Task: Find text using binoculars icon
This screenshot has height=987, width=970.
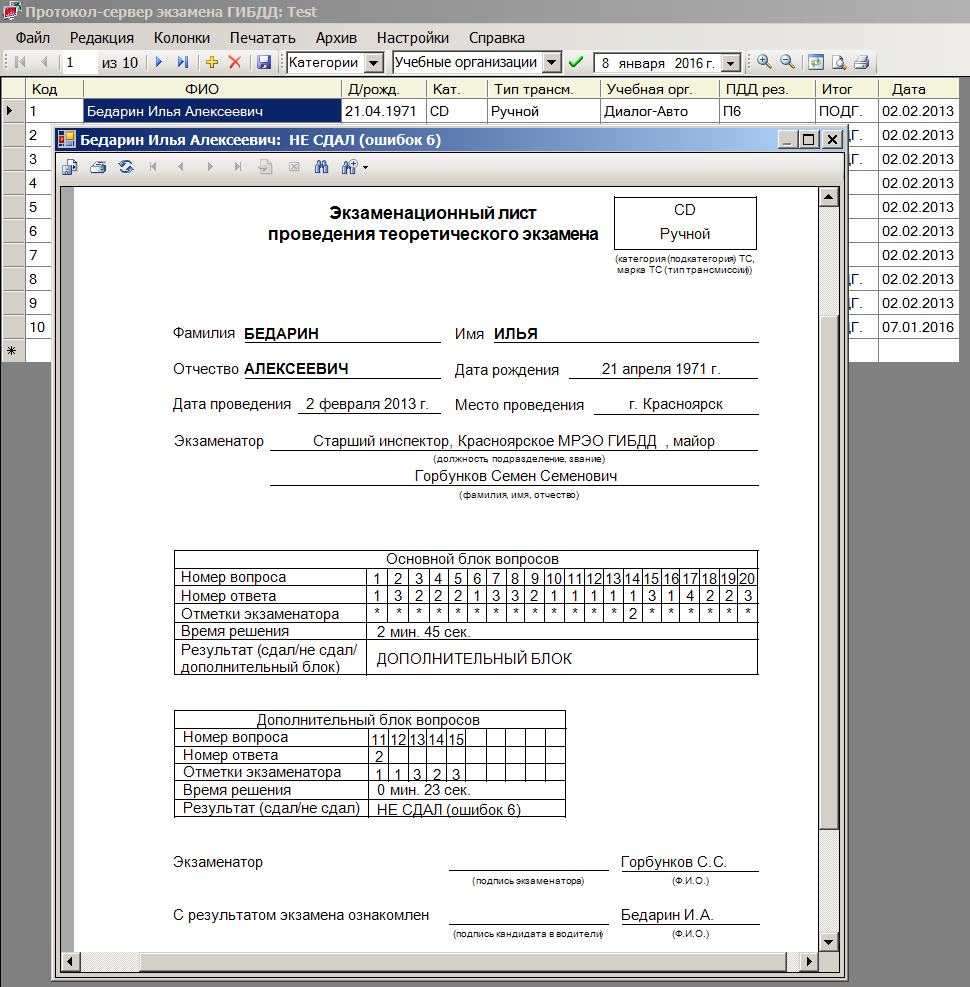Action: [322, 167]
